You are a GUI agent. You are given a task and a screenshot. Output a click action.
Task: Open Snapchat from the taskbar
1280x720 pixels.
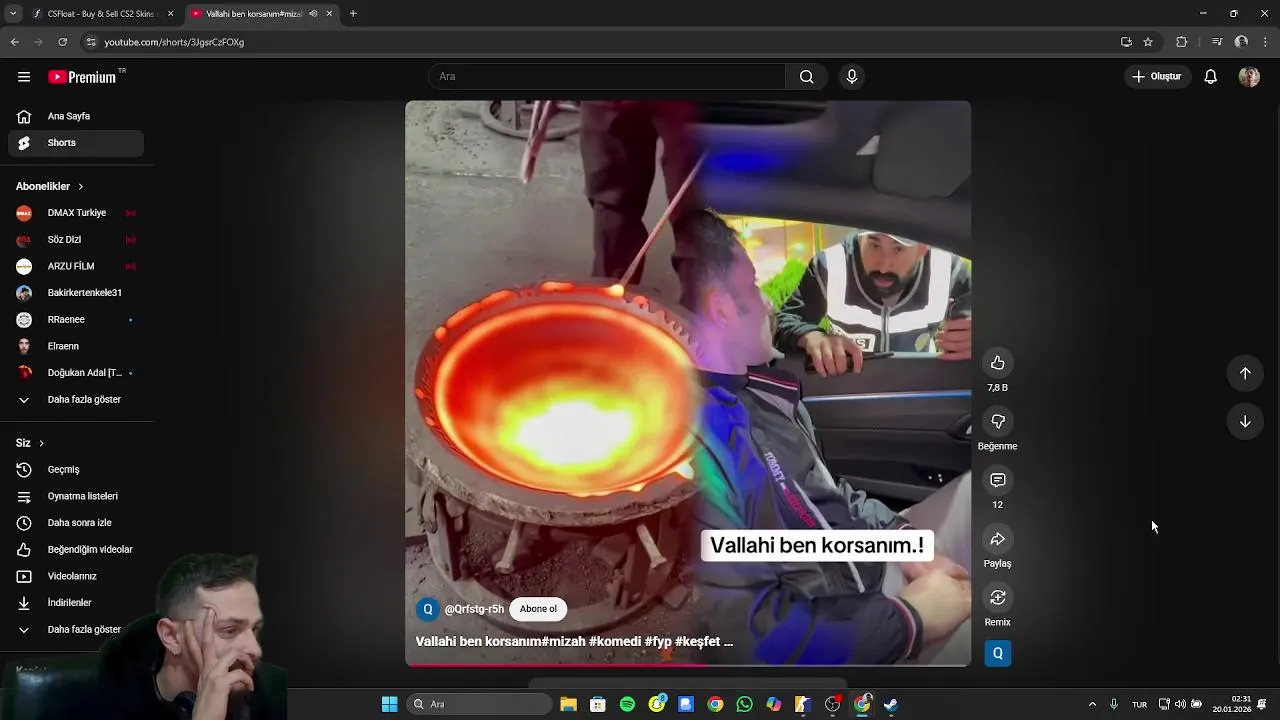click(x=657, y=704)
